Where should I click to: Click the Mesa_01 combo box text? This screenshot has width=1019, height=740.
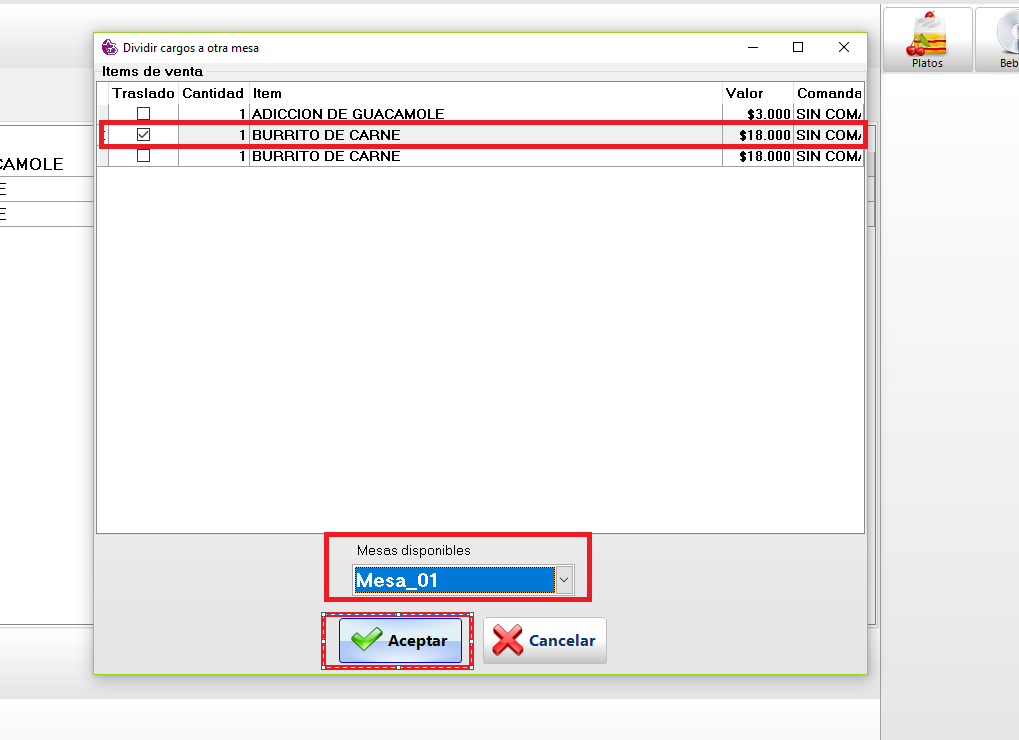(453, 580)
